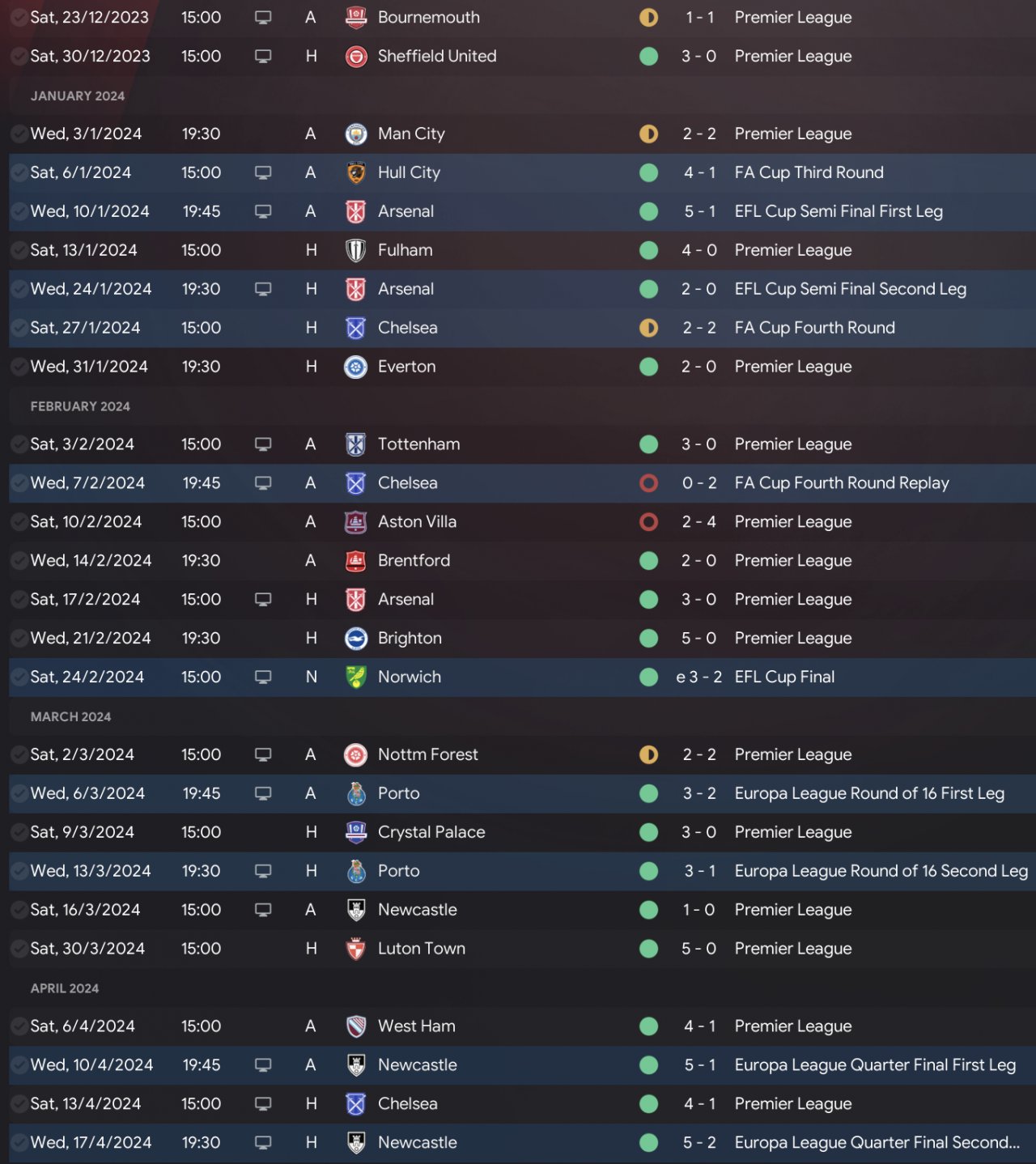Click the Hull City tiger badge

(355, 173)
